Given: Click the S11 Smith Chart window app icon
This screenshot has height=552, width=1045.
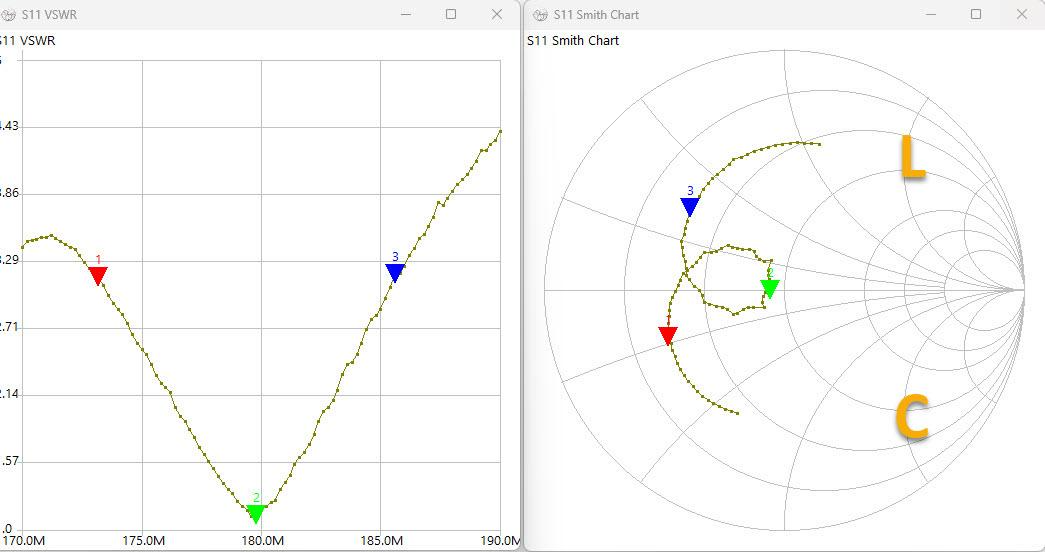Looking at the screenshot, I should [540, 15].
